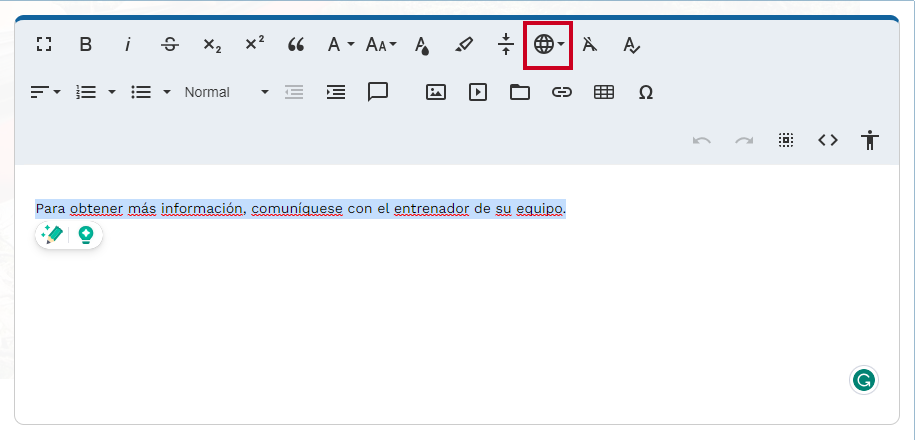The image size is (915, 440).
Task: Apply italic formatting
Action: click(127, 44)
